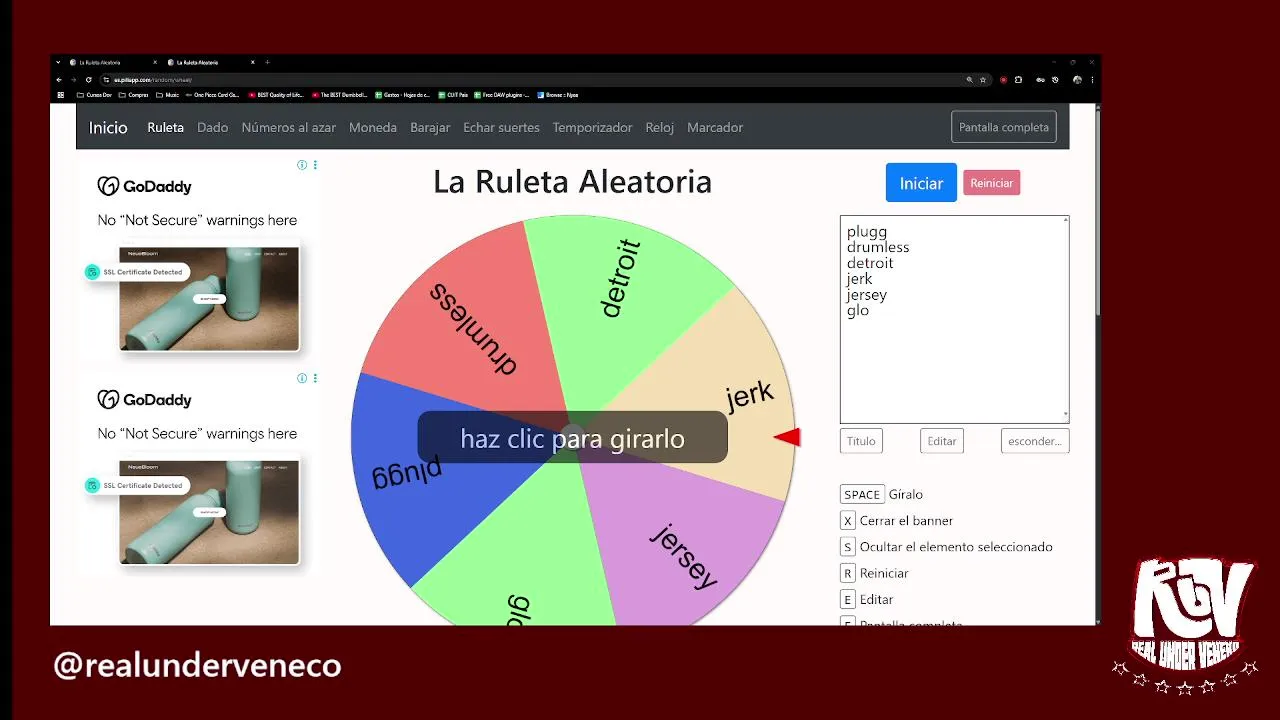
Task: Open the Browse :: Nyaa bookmark
Action: coord(558,95)
